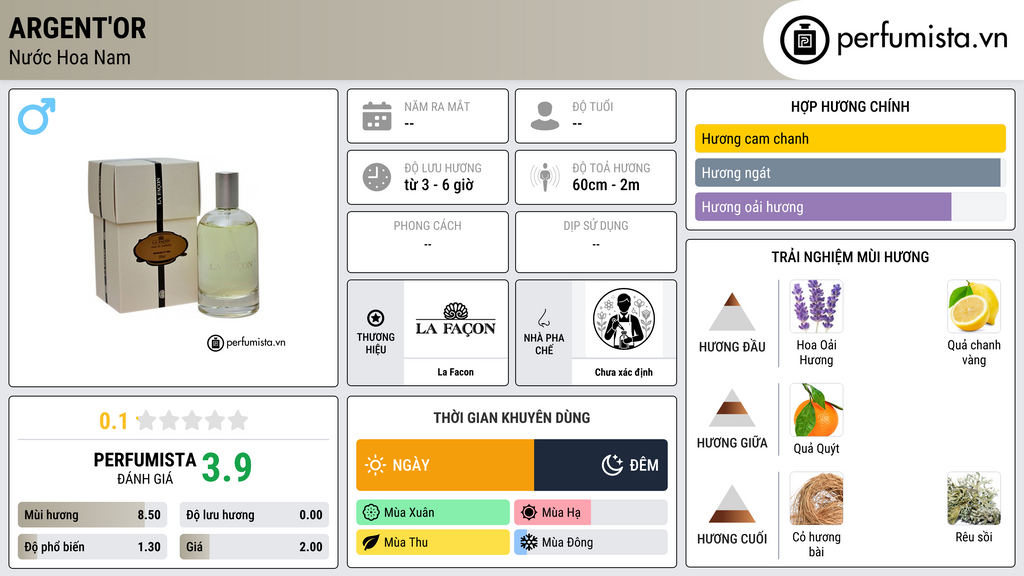Click the Hương giữa pyramid icon
This screenshot has height=576, width=1024.
point(732,408)
